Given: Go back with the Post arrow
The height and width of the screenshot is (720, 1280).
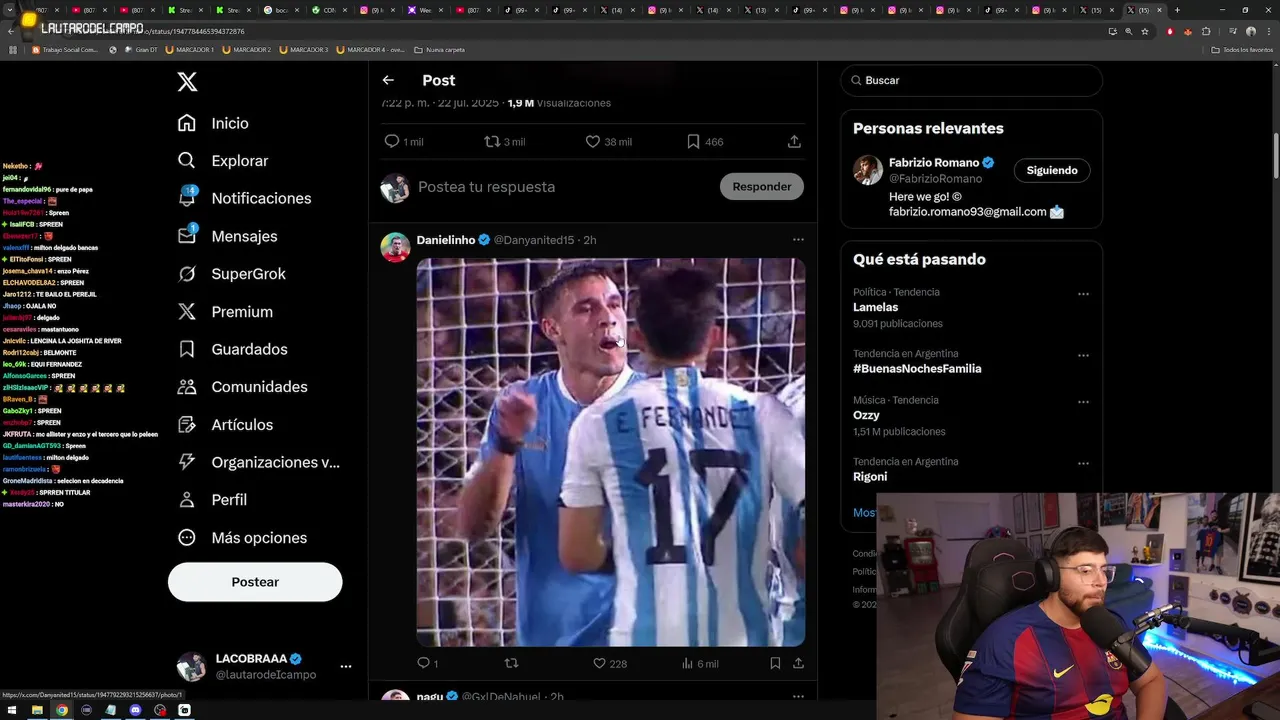Looking at the screenshot, I should [388, 80].
